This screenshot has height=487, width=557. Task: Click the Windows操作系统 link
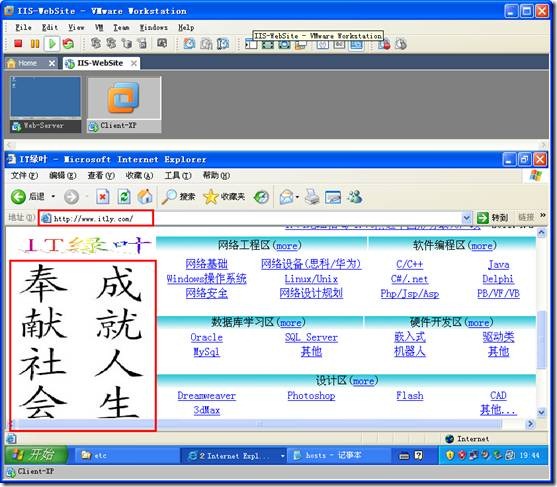(x=206, y=278)
